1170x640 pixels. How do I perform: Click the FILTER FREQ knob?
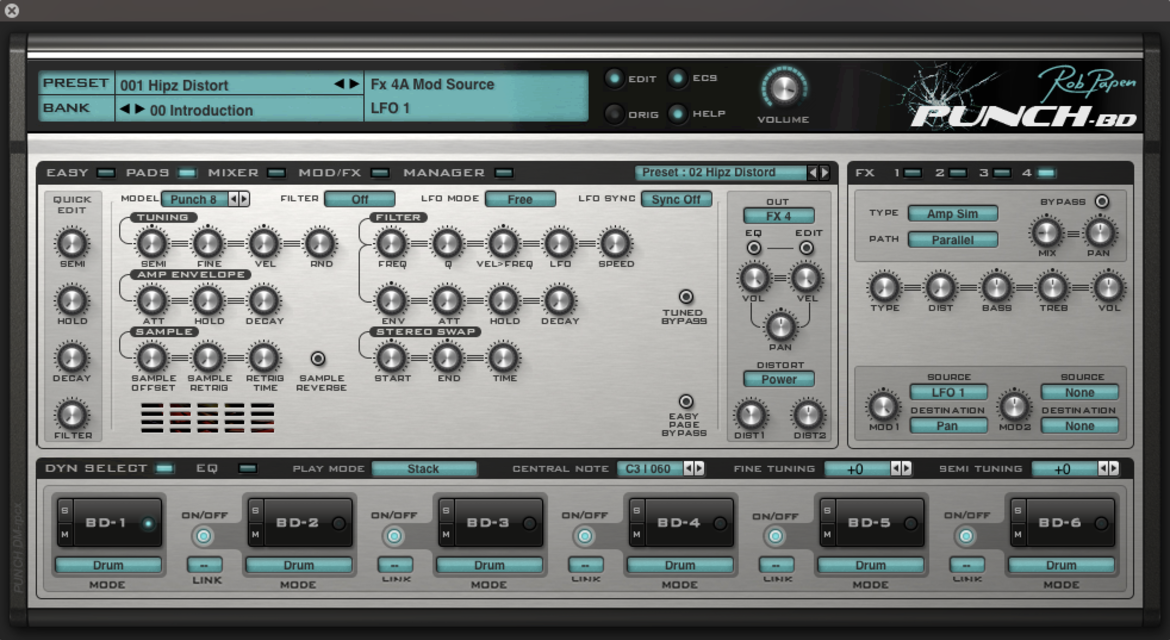[391, 242]
